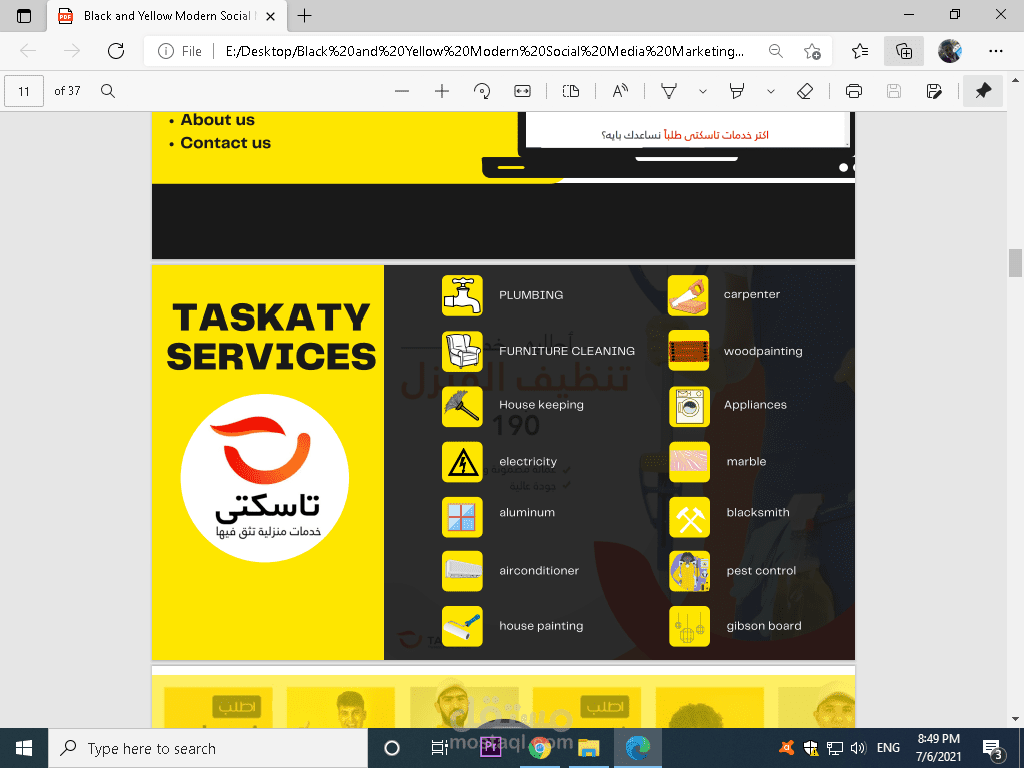The height and width of the screenshot is (768, 1024).
Task: Click the blacksmith hammers icon
Action: click(x=690, y=517)
